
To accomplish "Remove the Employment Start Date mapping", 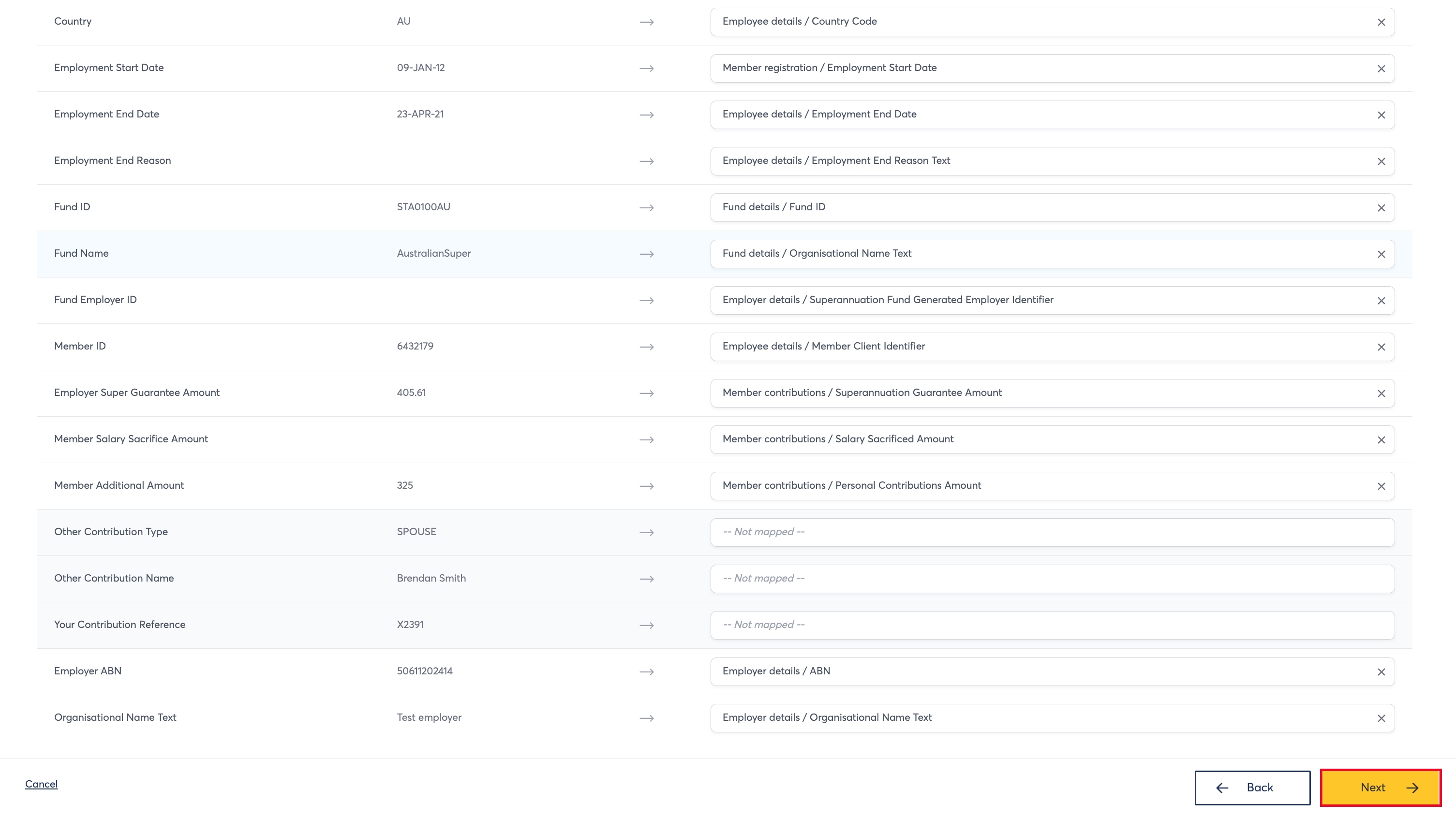I will (1381, 68).
